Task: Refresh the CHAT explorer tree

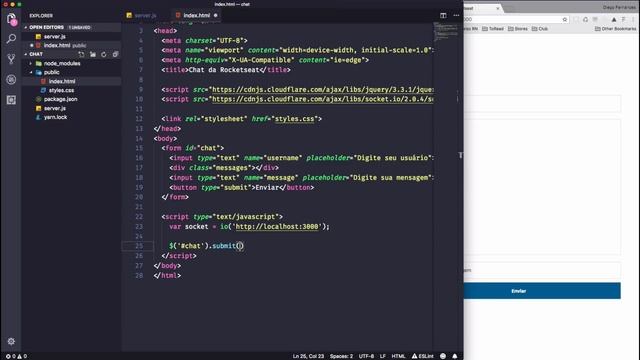Action: [x=104, y=54]
